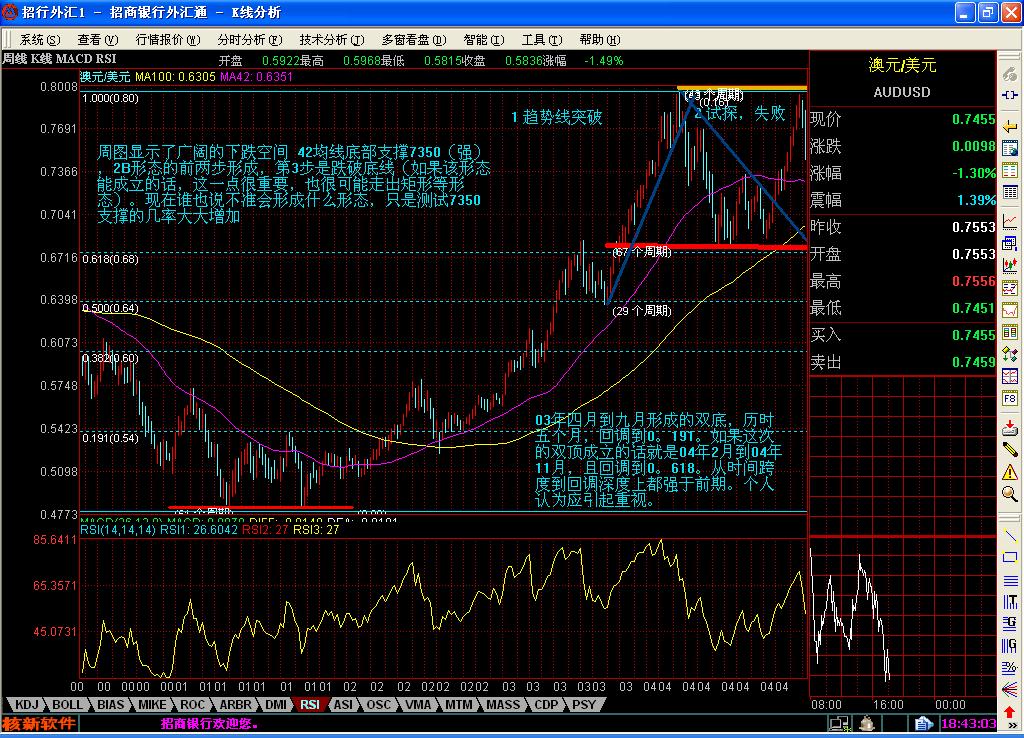1024x738 pixels.
Task: Switch to the ROC indicator tab
Action: coord(193,705)
